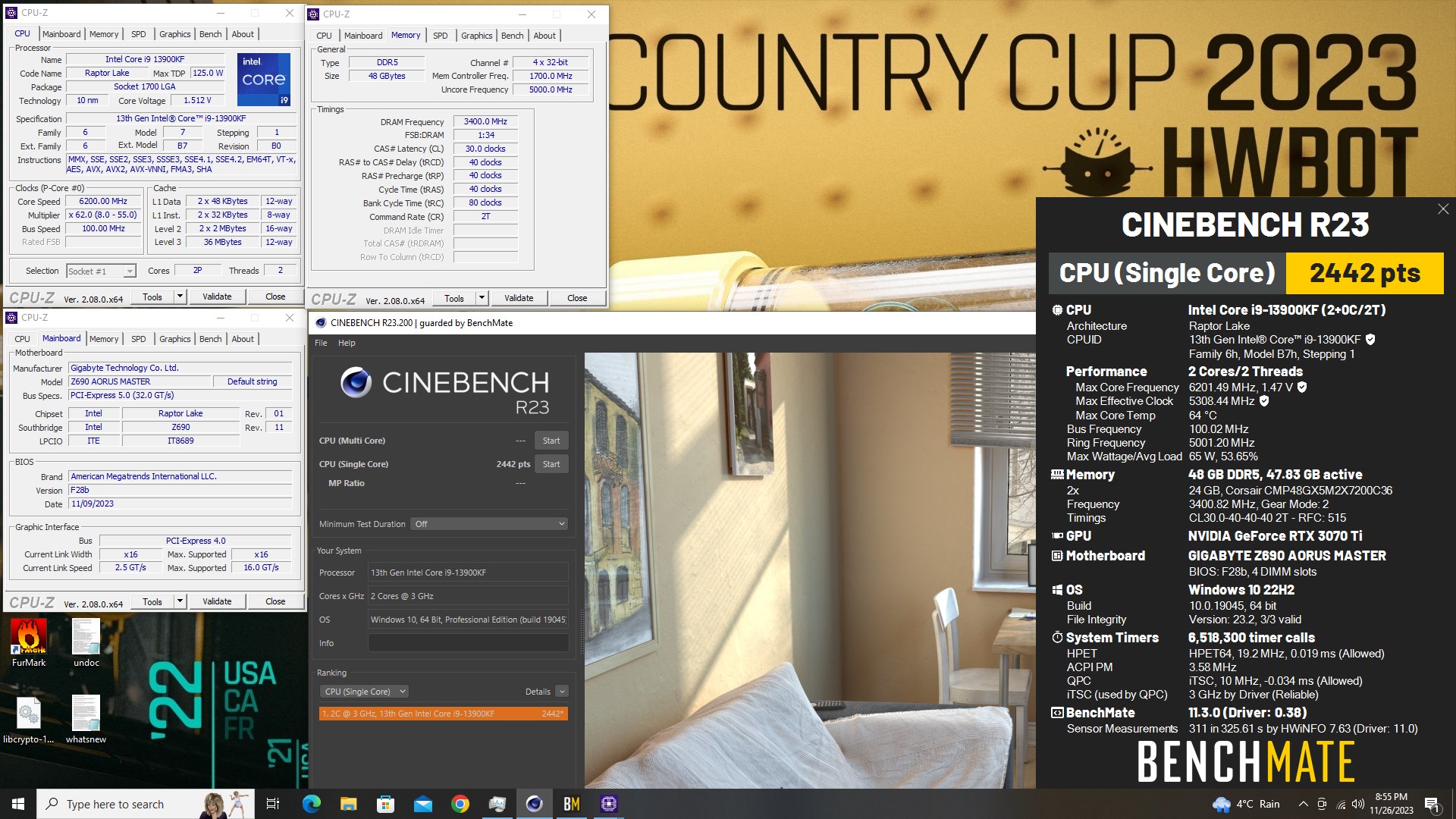Viewport: 1456px width, 819px height.
Task: Open File Explorer from taskbar
Action: click(349, 804)
